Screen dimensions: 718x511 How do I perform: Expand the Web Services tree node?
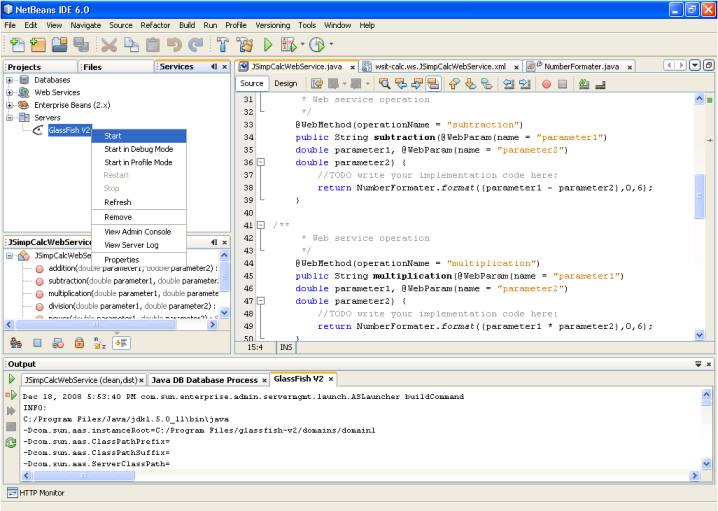[x=10, y=92]
